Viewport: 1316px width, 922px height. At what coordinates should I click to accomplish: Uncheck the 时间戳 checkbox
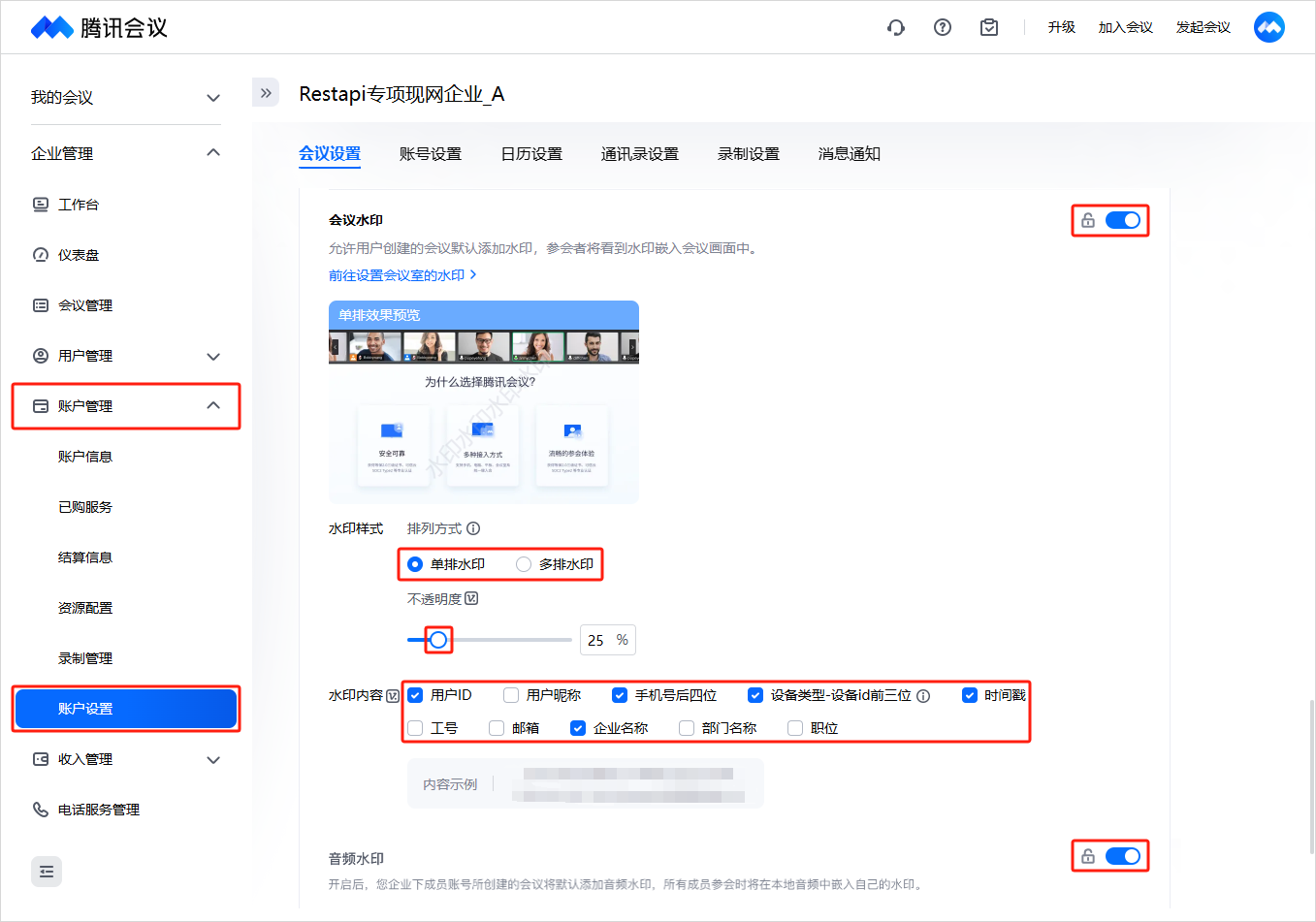(969, 695)
